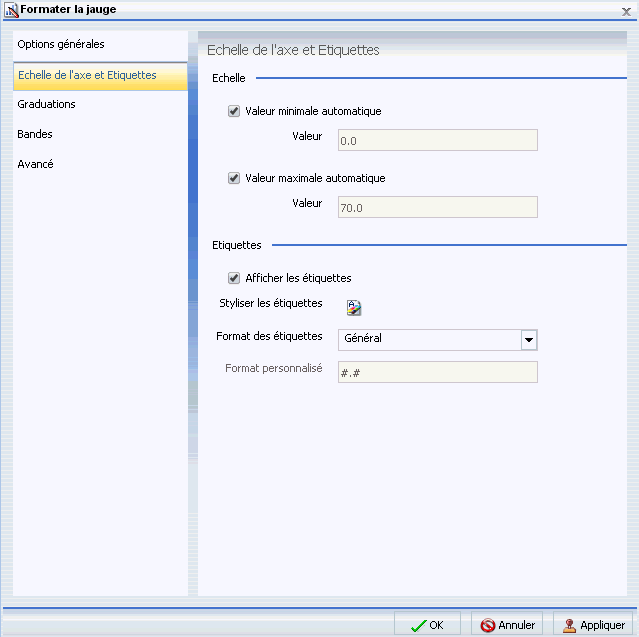Click the Annuler button
Image resolution: width=639 pixels, height=637 pixels.
point(507,625)
